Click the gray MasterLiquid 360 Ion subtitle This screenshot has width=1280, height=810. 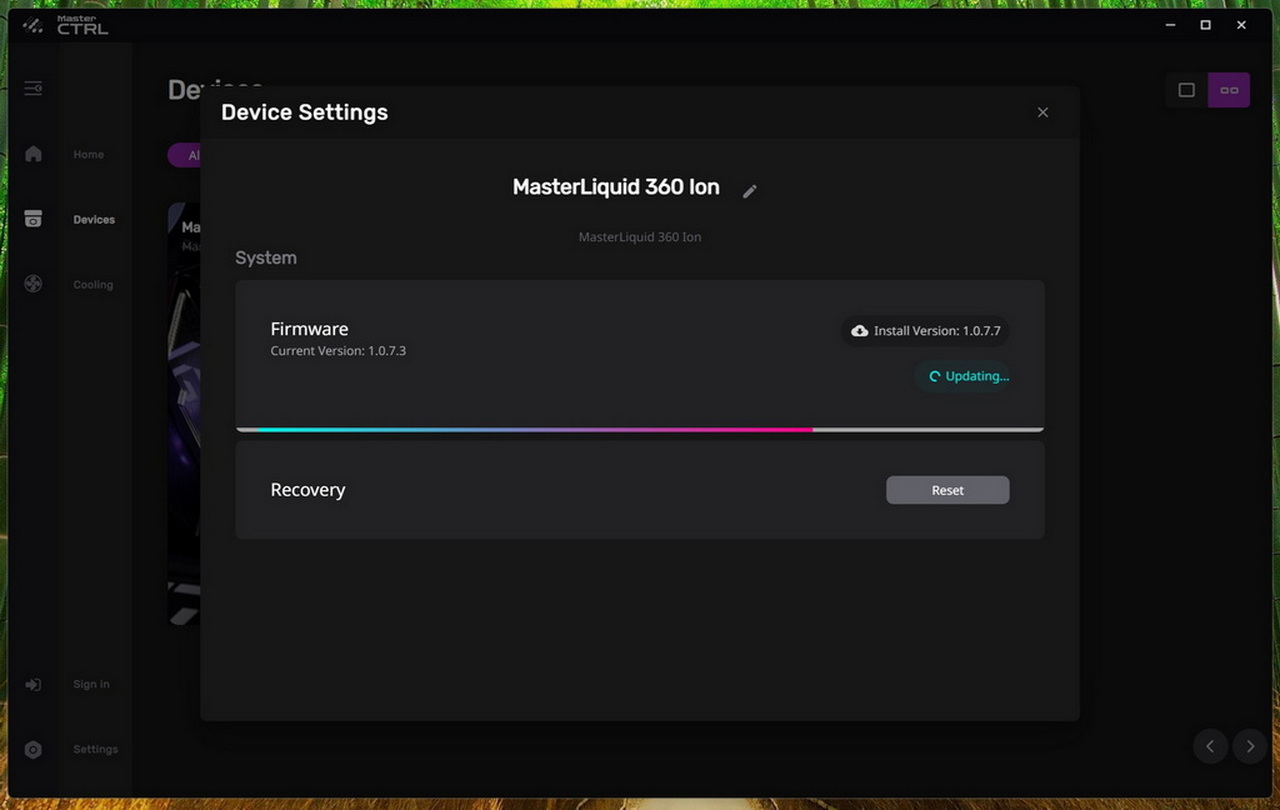coord(640,237)
